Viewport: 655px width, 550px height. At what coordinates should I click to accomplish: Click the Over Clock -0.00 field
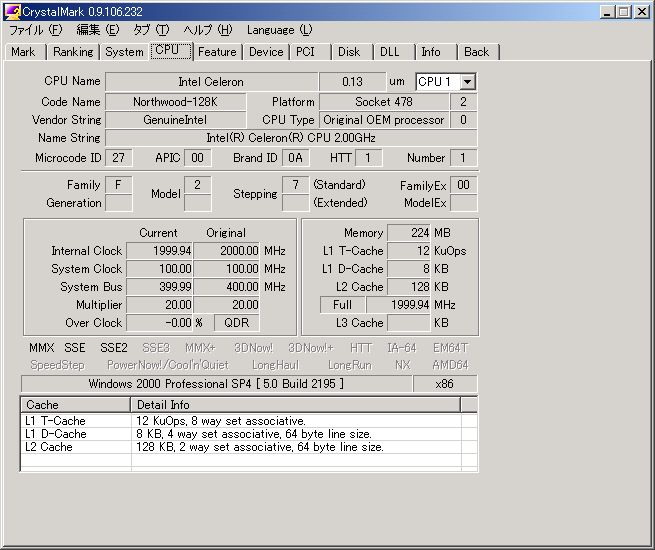click(x=159, y=323)
